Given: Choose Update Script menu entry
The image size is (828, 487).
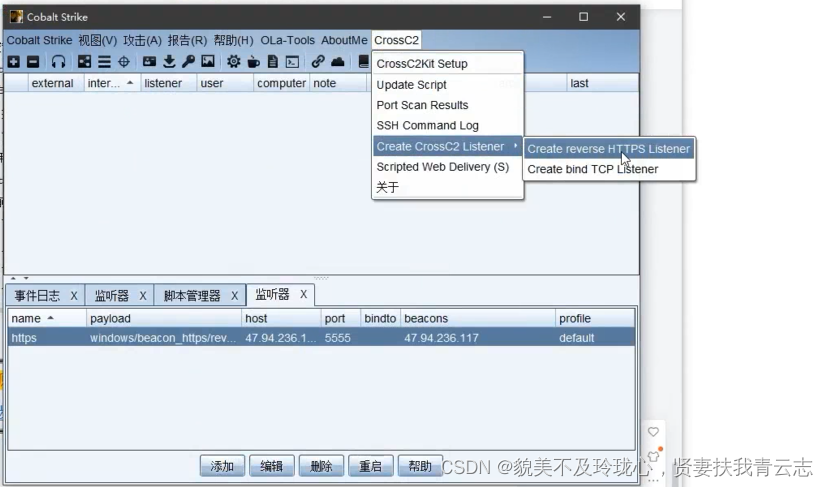Looking at the screenshot, I should (447, 85).
